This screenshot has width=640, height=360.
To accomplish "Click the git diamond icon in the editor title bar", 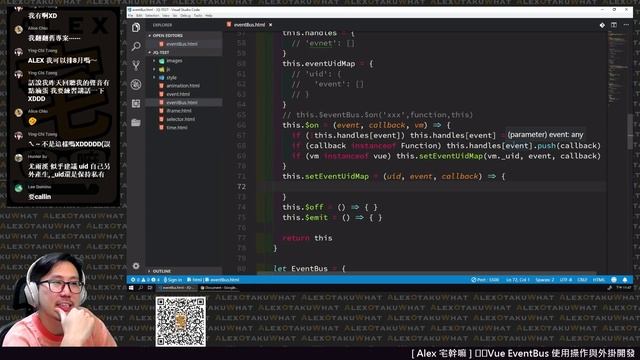I will coord(602,25).
